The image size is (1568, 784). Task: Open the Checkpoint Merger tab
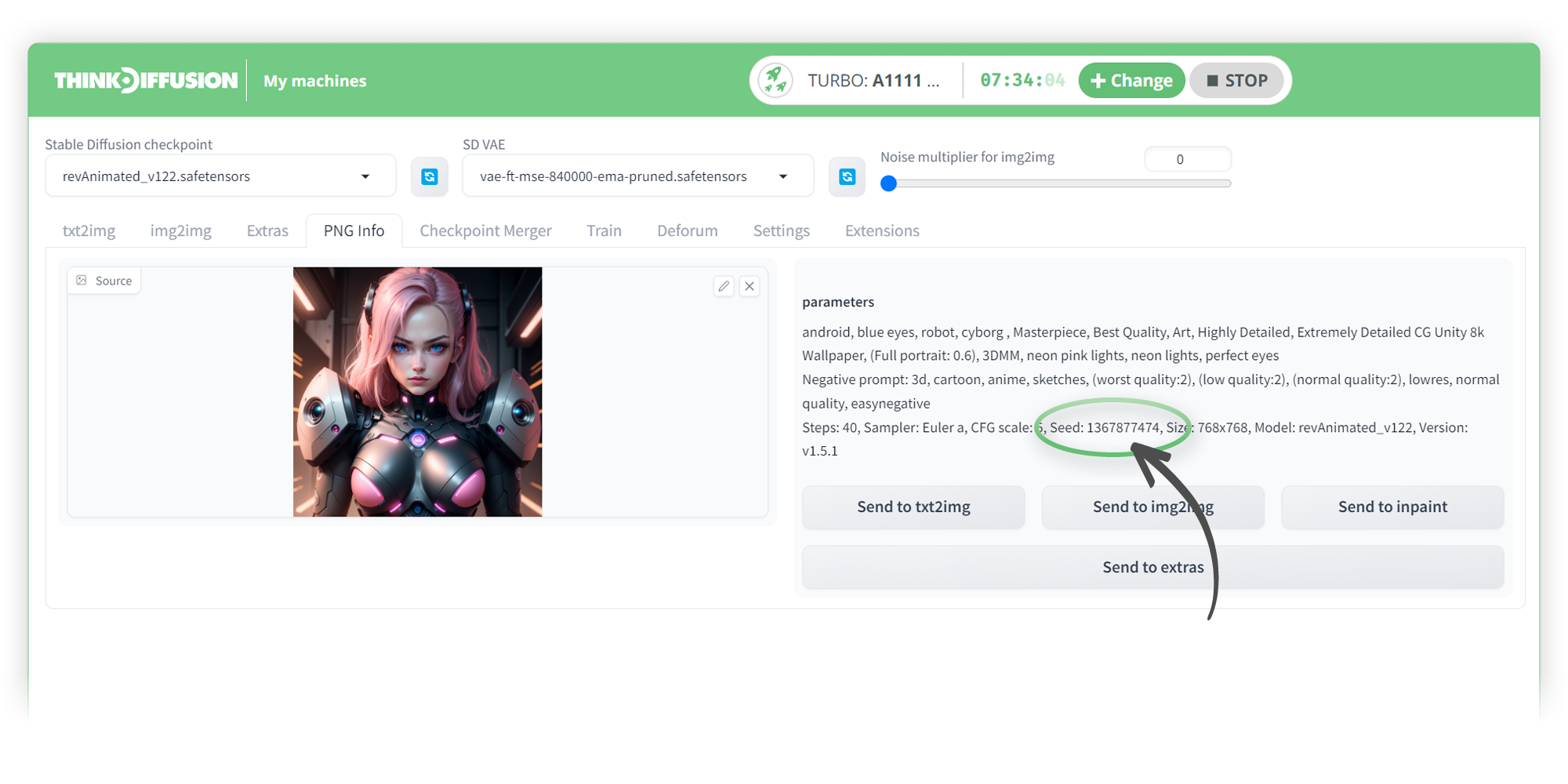pyautogui.click(x=485, y=230)
